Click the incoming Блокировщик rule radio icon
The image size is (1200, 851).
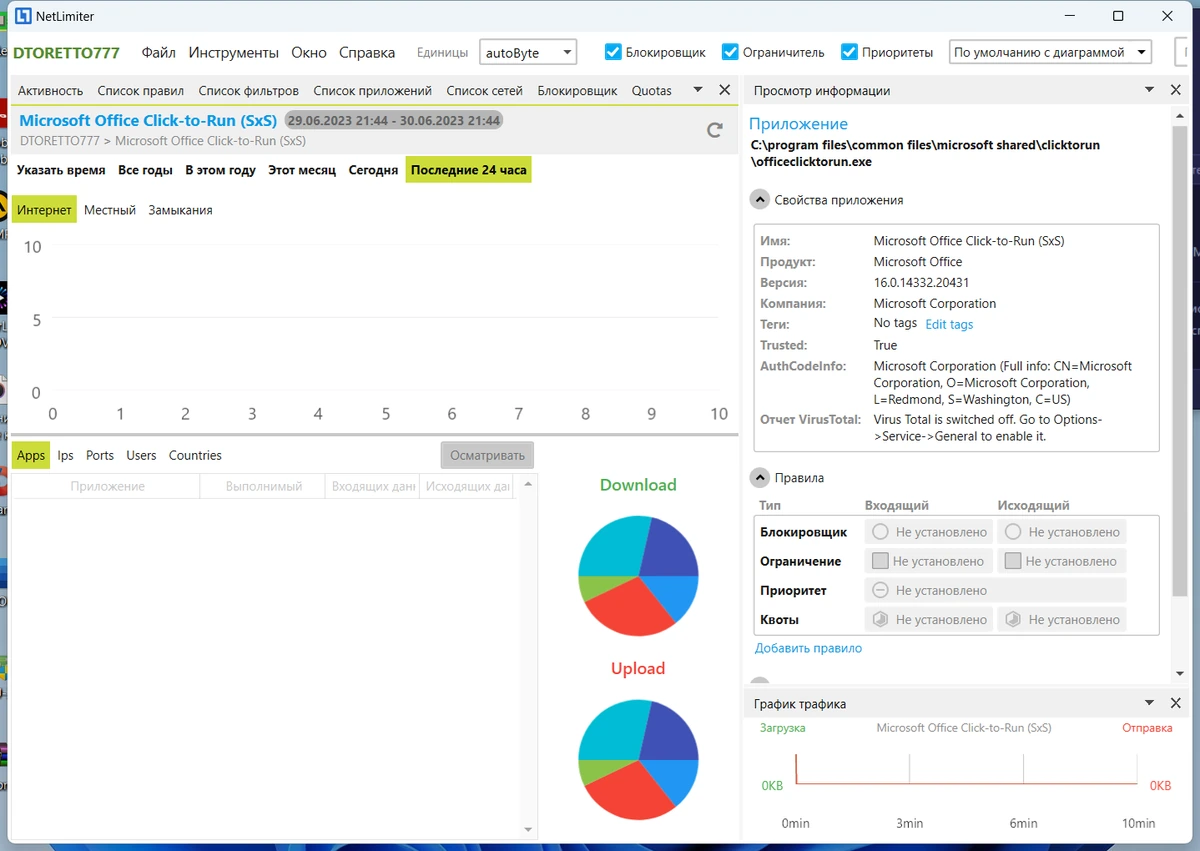(880, 532)
